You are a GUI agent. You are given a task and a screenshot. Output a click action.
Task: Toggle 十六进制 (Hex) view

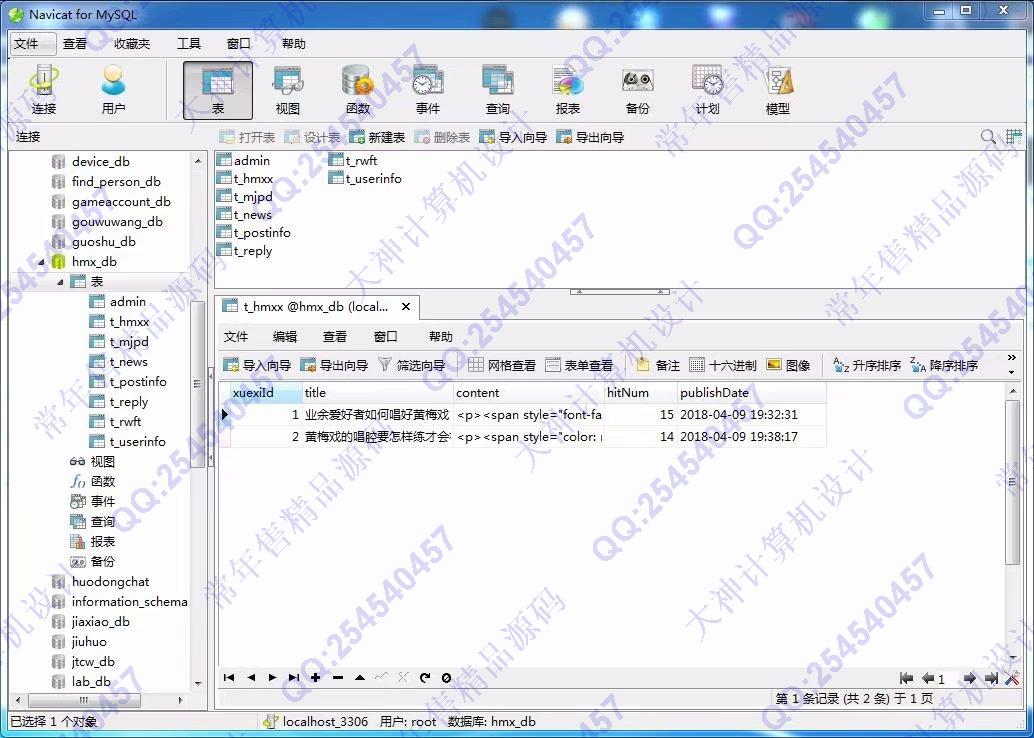[723, 365]
